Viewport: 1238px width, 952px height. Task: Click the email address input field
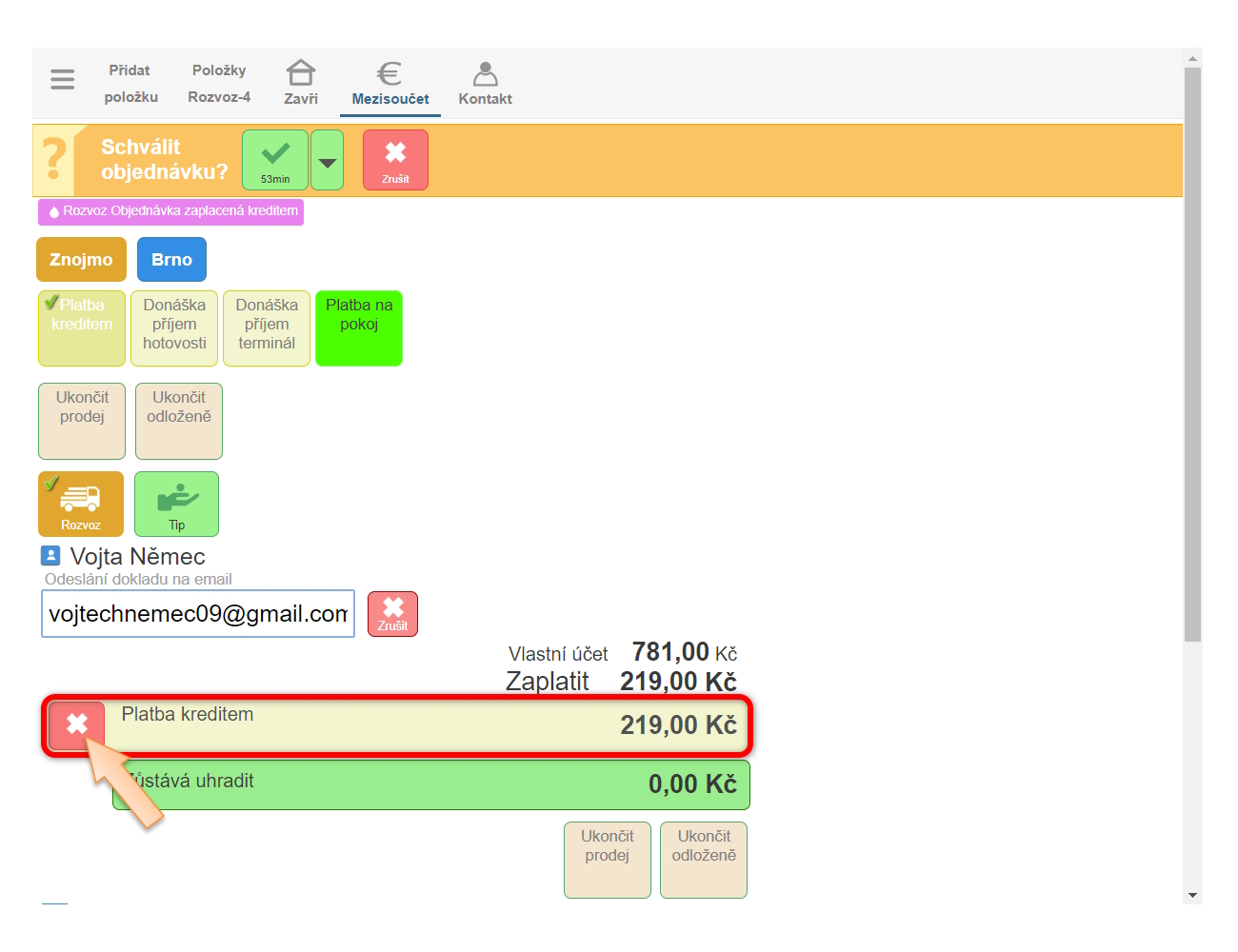[x=198, y=614]
